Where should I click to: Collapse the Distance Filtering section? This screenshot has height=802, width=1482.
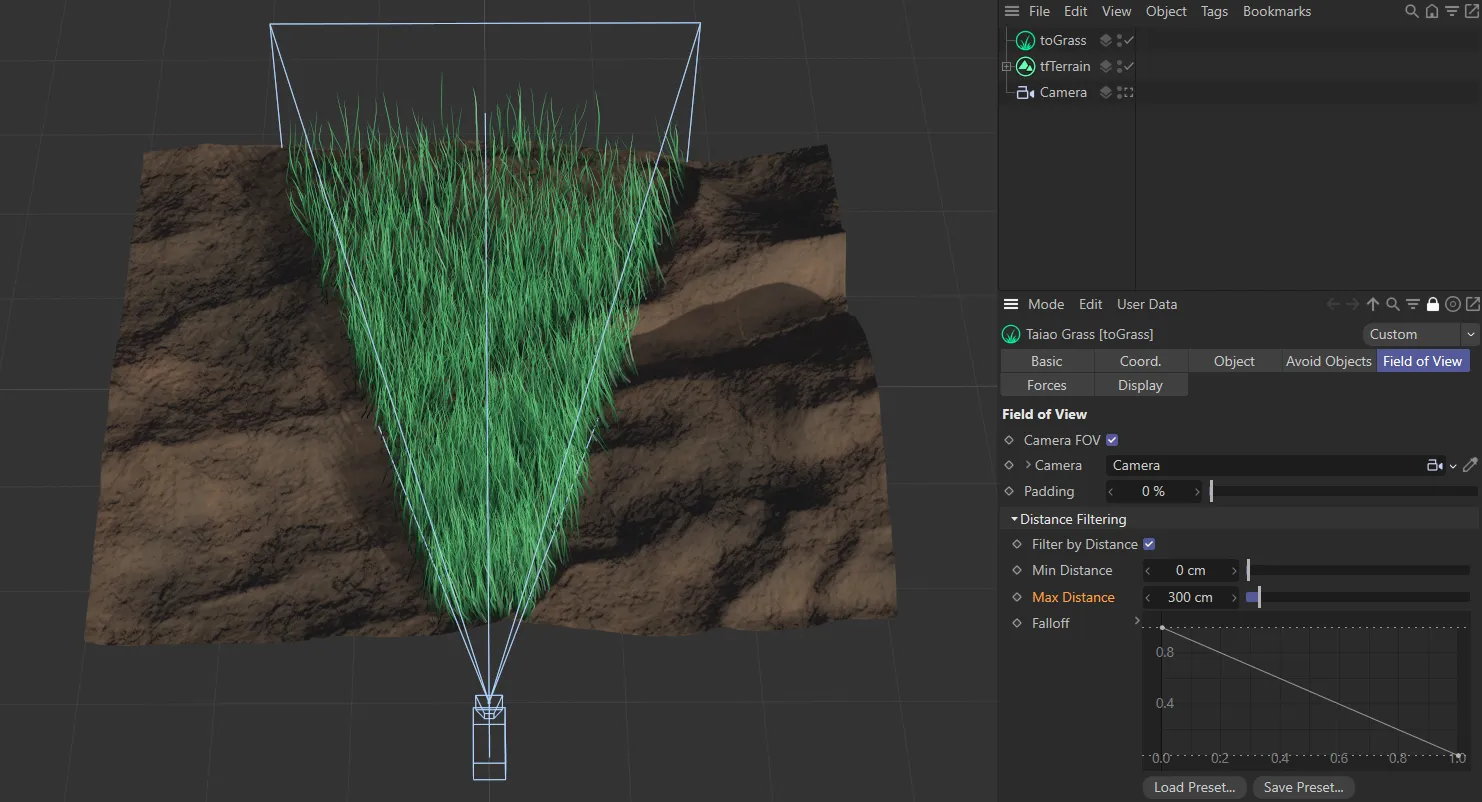(x=1014, y=519)
